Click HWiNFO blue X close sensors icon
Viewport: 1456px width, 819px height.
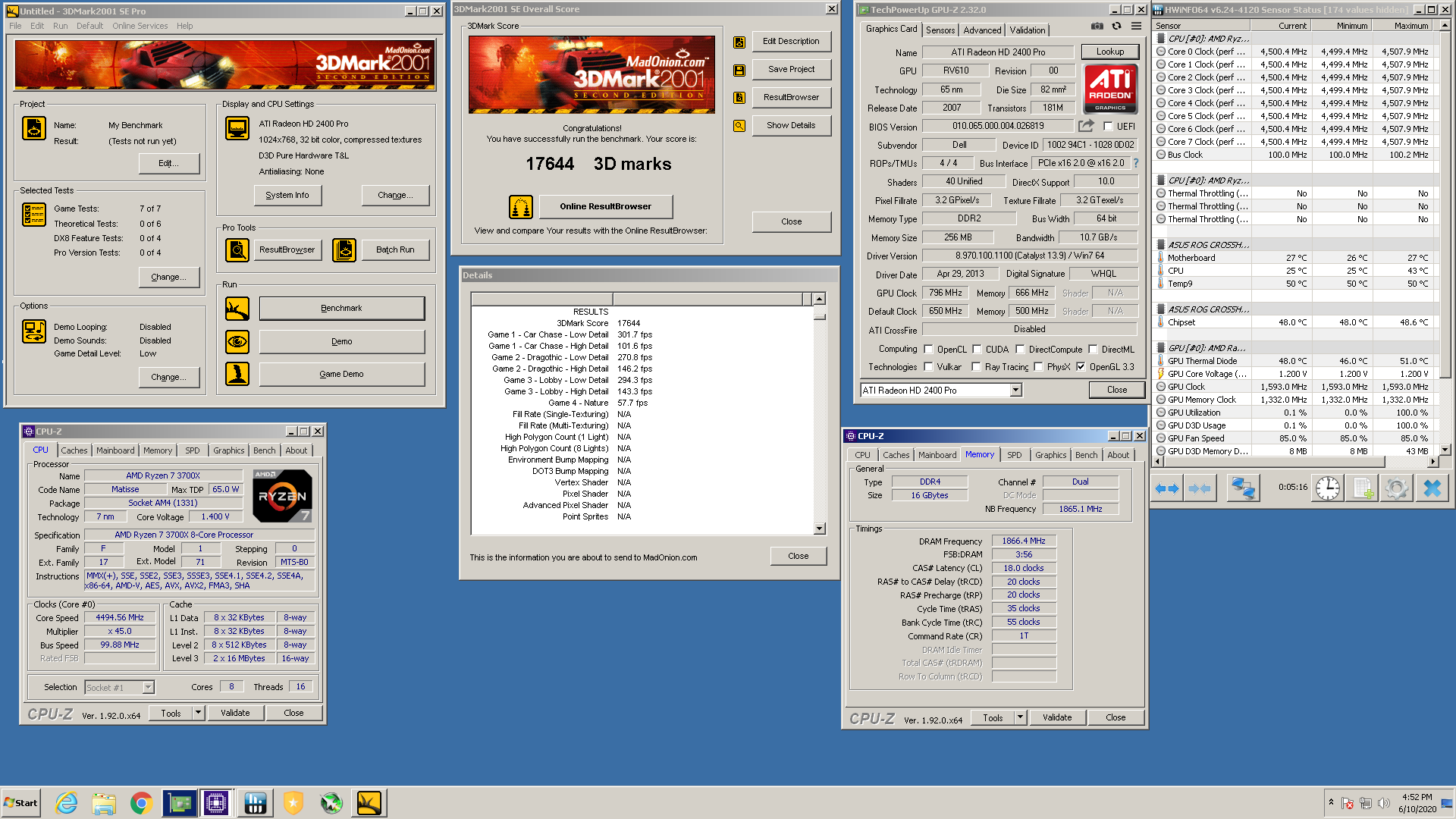coord(1432,488)
